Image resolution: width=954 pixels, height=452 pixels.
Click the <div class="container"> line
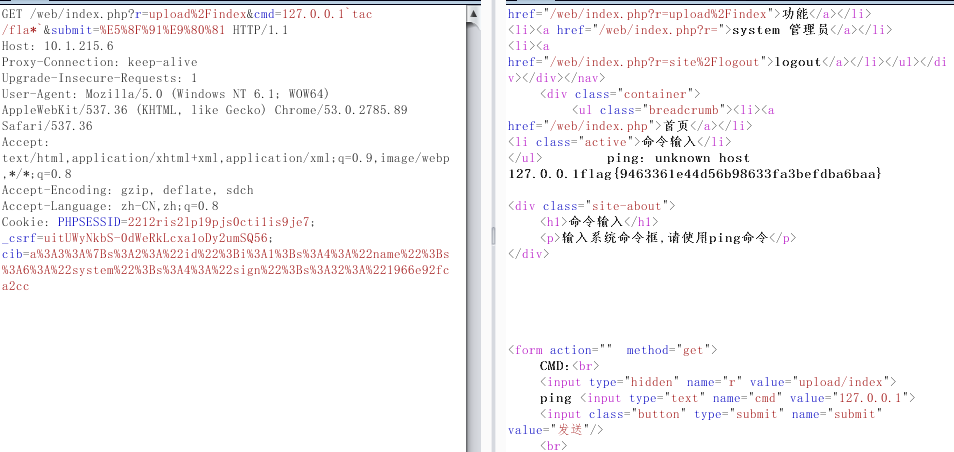pos(620,94)
